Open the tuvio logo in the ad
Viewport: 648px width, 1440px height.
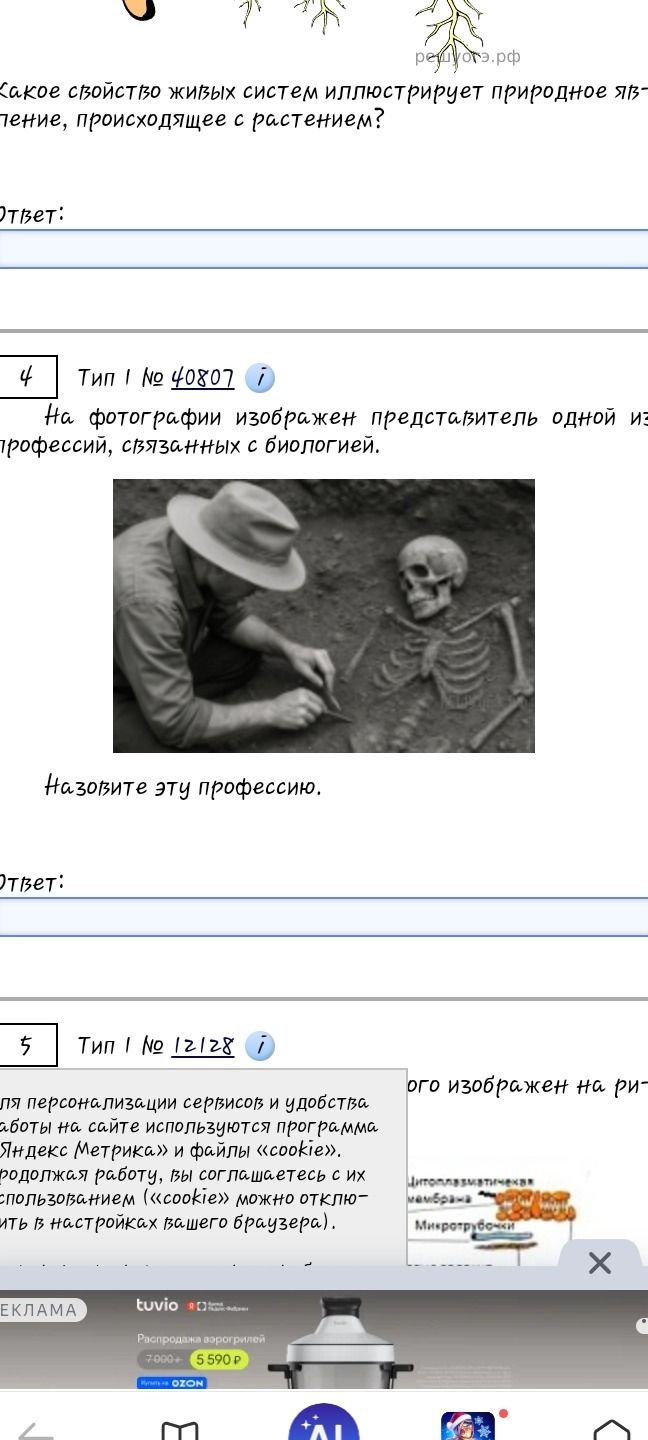tap(157, 1305)
